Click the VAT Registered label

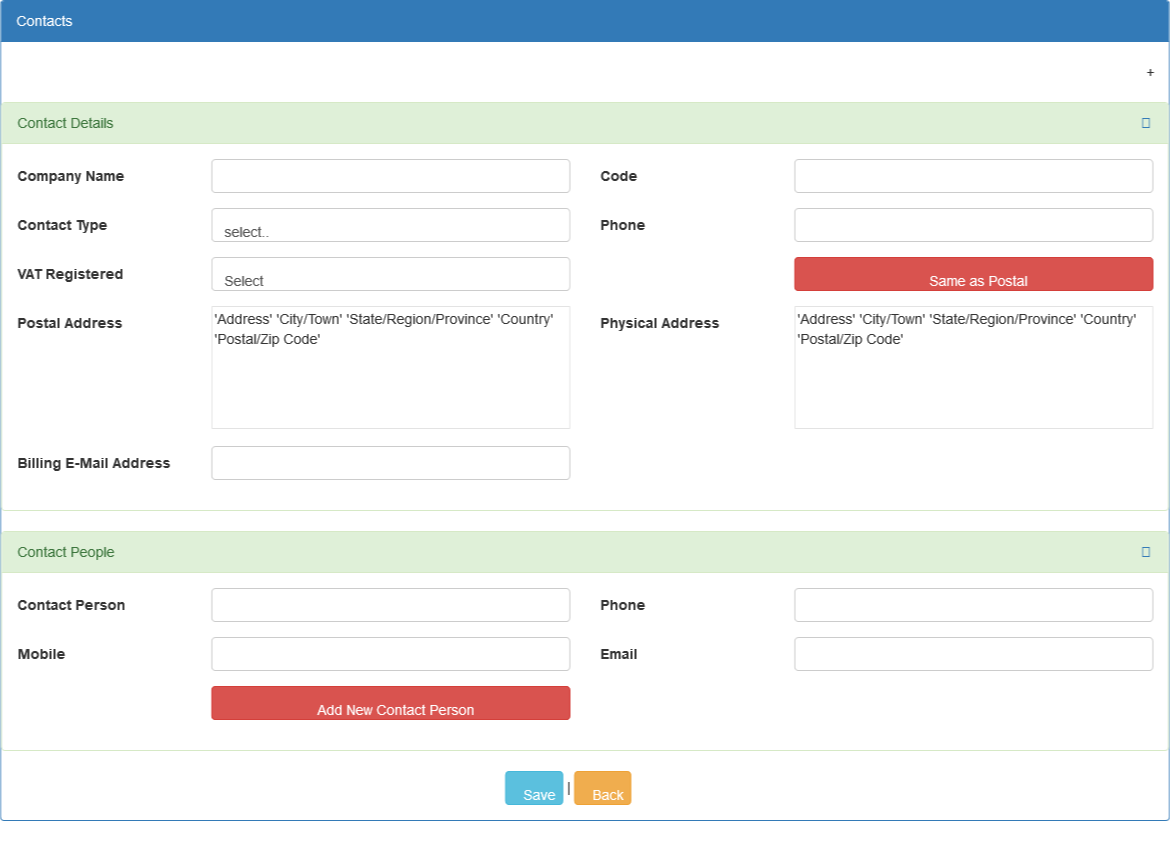pyautogui.click(x=70, y=274)
